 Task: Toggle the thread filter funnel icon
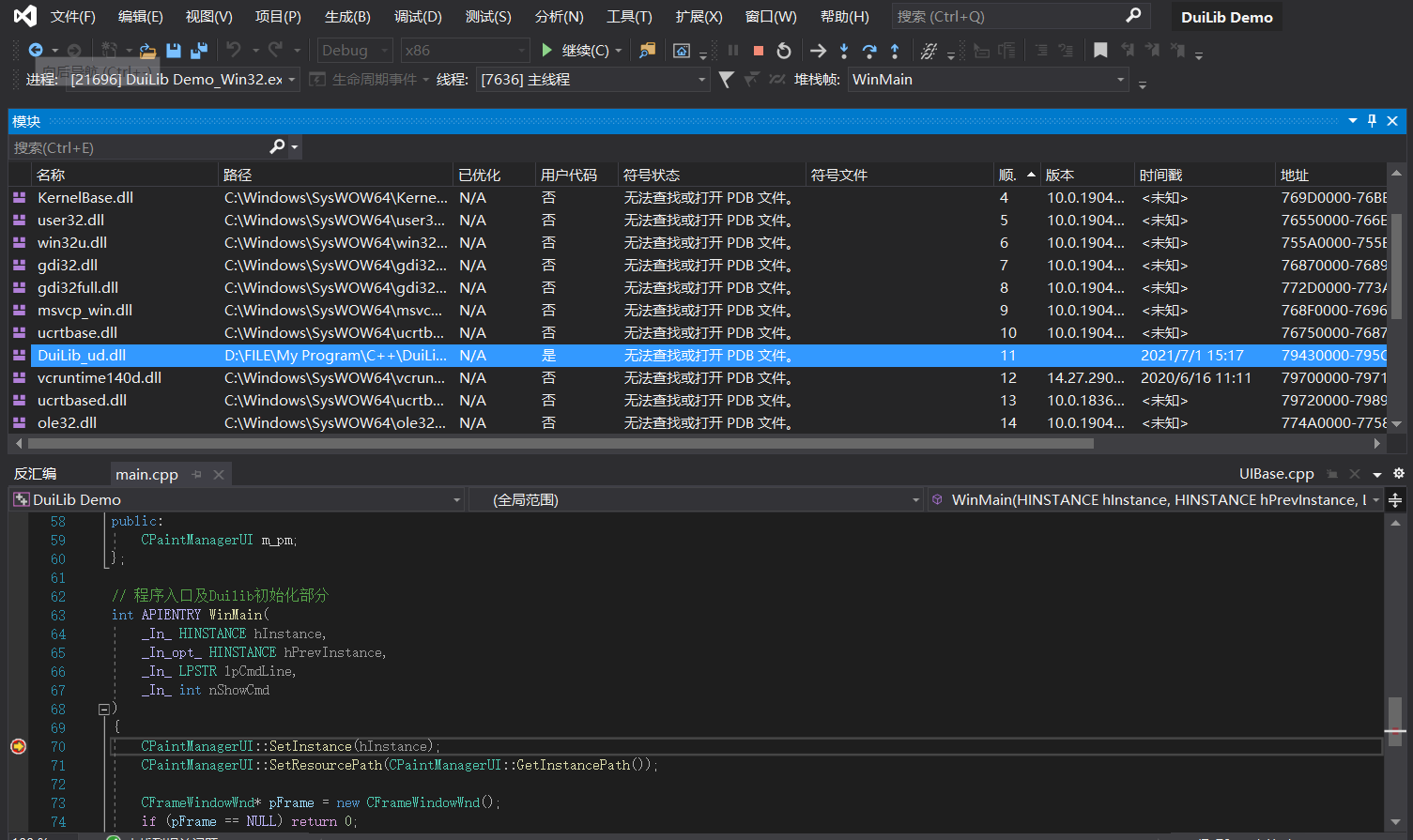[726, 80]
